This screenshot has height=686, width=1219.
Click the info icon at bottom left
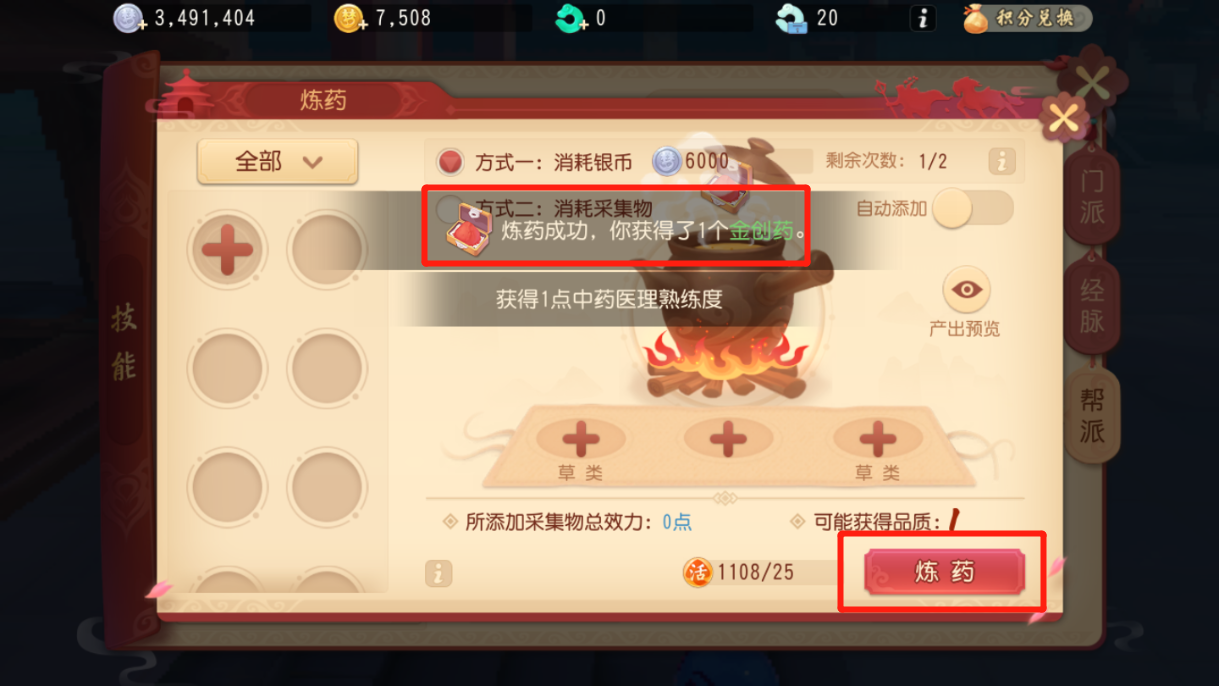438,573
